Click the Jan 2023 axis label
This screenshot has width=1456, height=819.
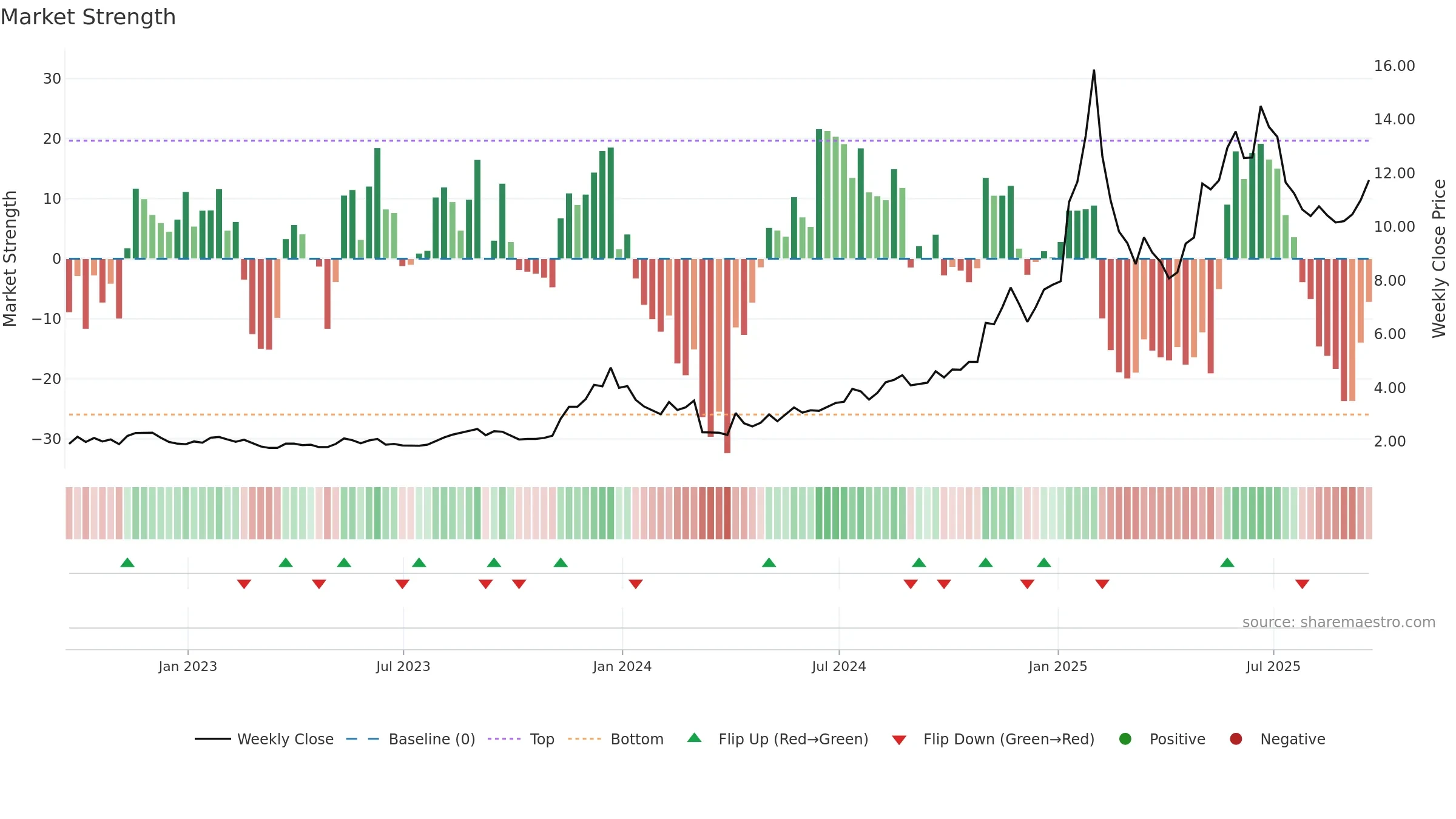tap(188, 666)
